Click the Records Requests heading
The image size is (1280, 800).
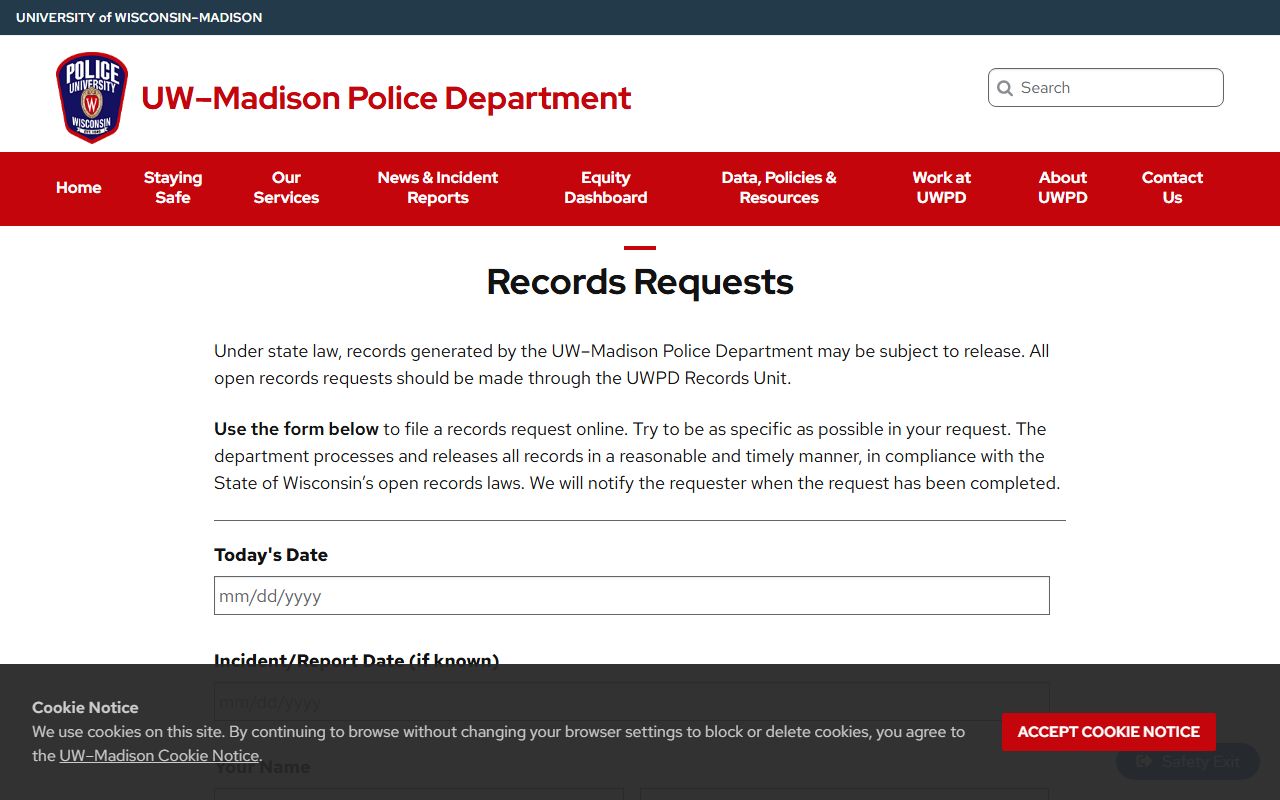pyautogui.click(x=640, y=282)
